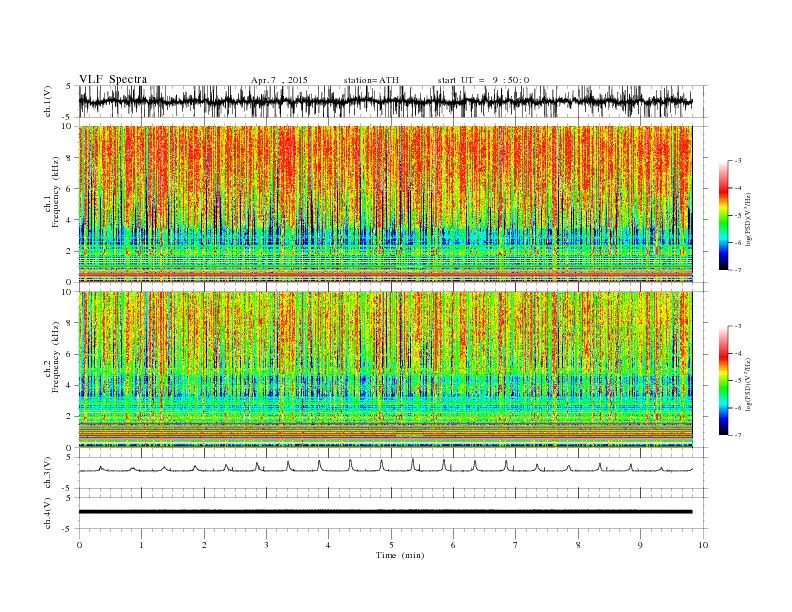
Task: Select the ch.4 flat black trace
Action: 385,512
